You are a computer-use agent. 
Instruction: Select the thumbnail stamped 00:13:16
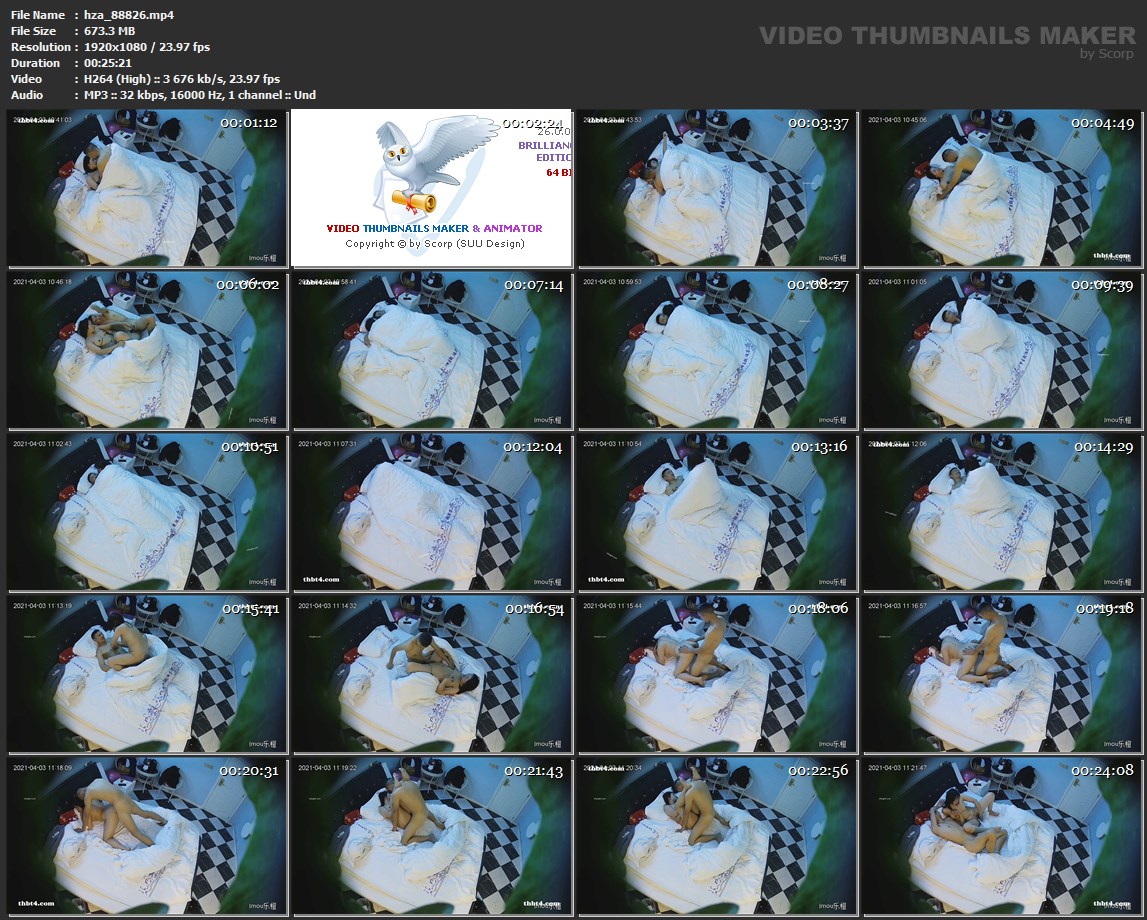pyautogui.click(x=717, y=513)
